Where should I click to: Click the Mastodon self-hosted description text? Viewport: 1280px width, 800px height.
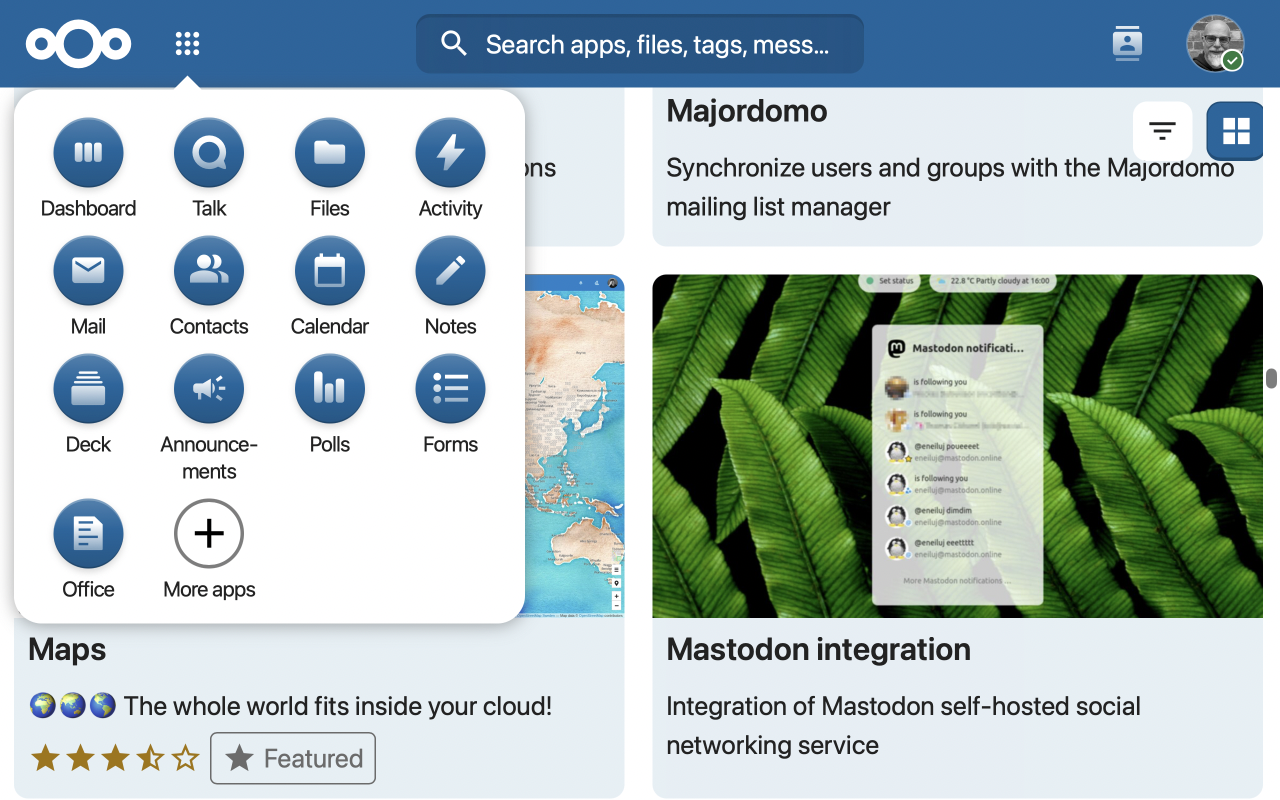click(x=903, y=726)
